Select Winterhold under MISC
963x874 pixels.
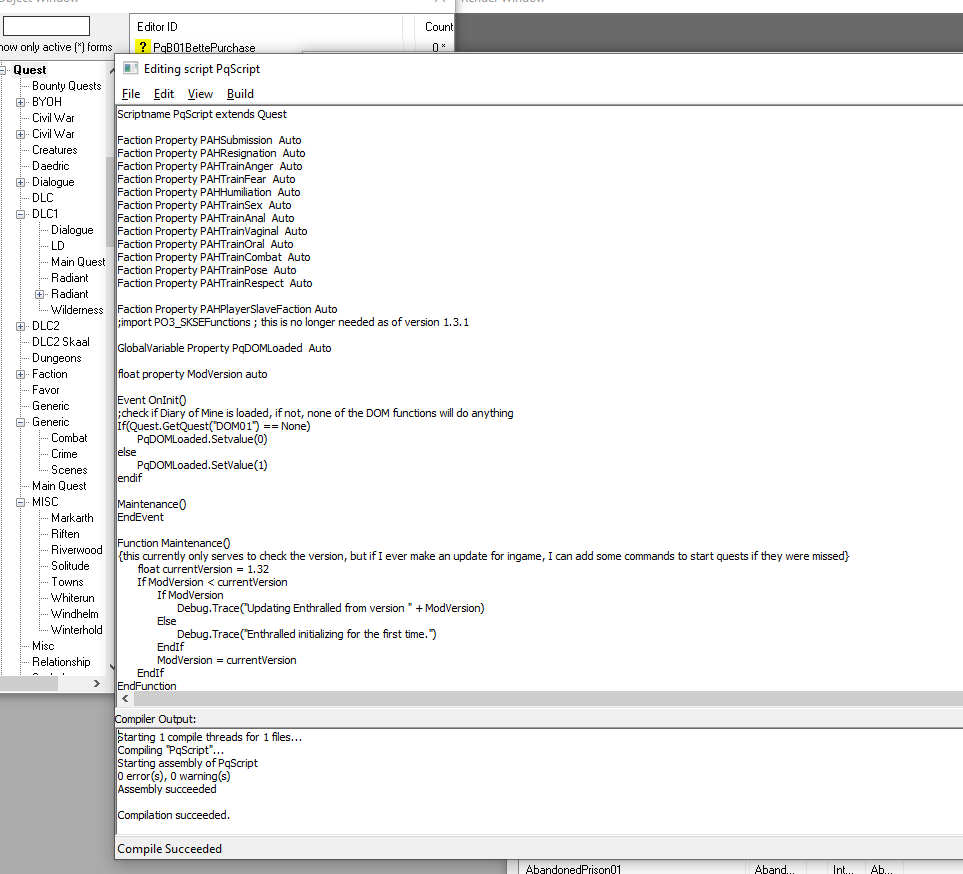tap(77, 630)
